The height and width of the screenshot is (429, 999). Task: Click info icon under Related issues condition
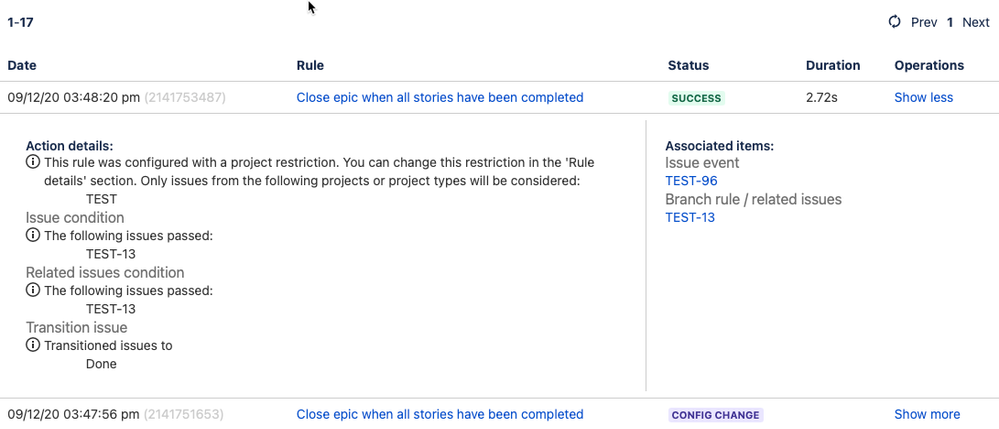32,291
